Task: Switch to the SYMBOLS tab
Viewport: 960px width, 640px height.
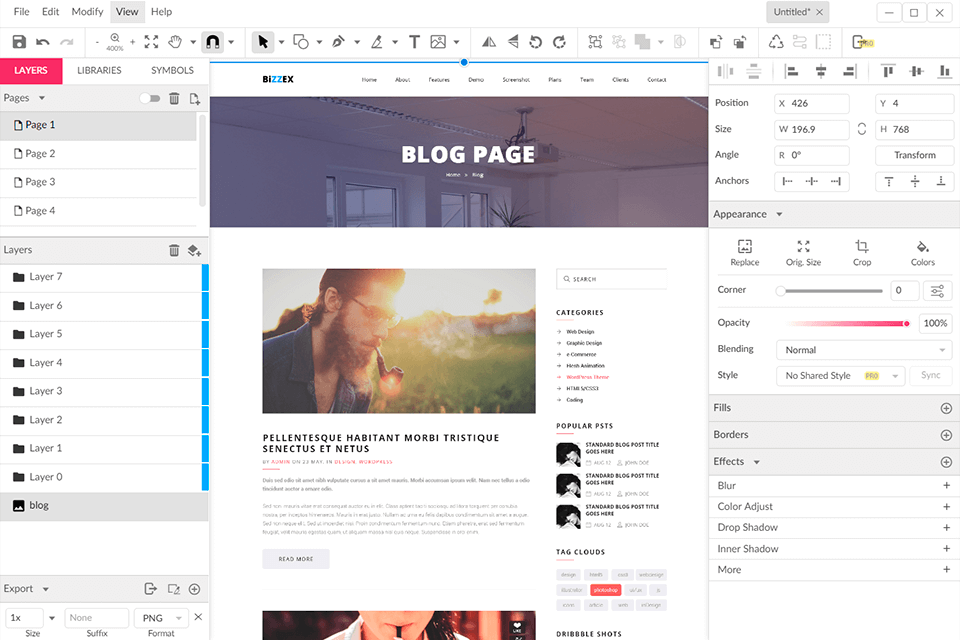Action: coord(171,70)
